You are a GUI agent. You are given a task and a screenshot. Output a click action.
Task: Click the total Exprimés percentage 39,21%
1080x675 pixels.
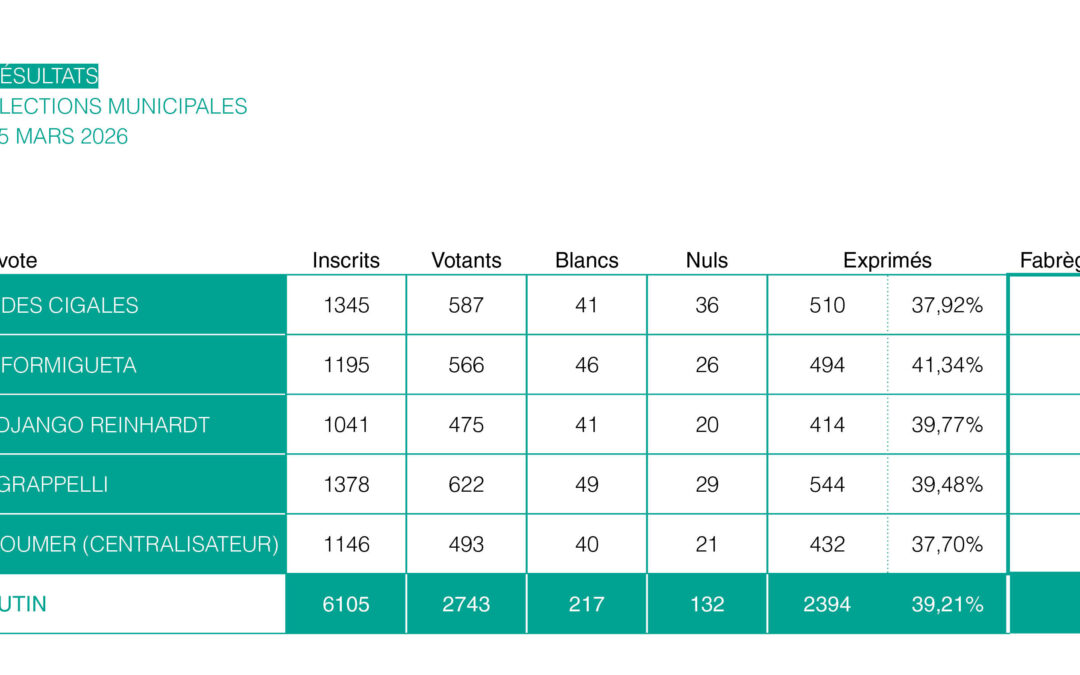point(947,604)
